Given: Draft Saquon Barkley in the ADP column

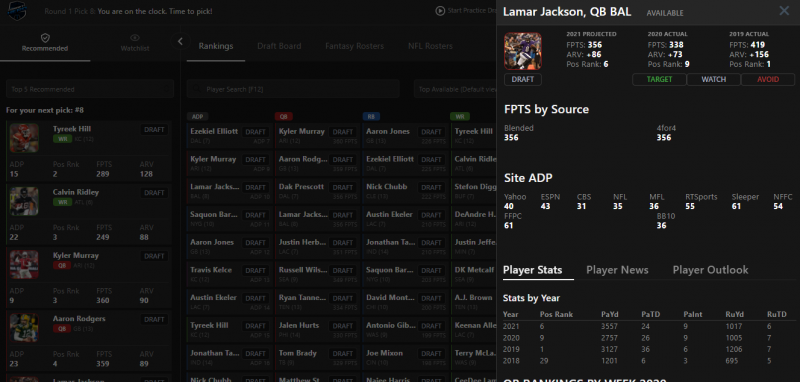Looking at the screenshot, I should (256, 215).
